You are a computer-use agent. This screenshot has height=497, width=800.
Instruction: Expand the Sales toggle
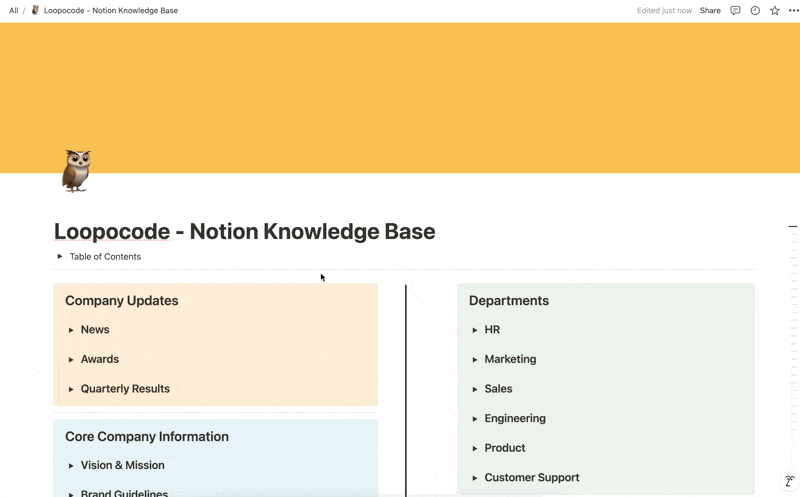[474, 389]
